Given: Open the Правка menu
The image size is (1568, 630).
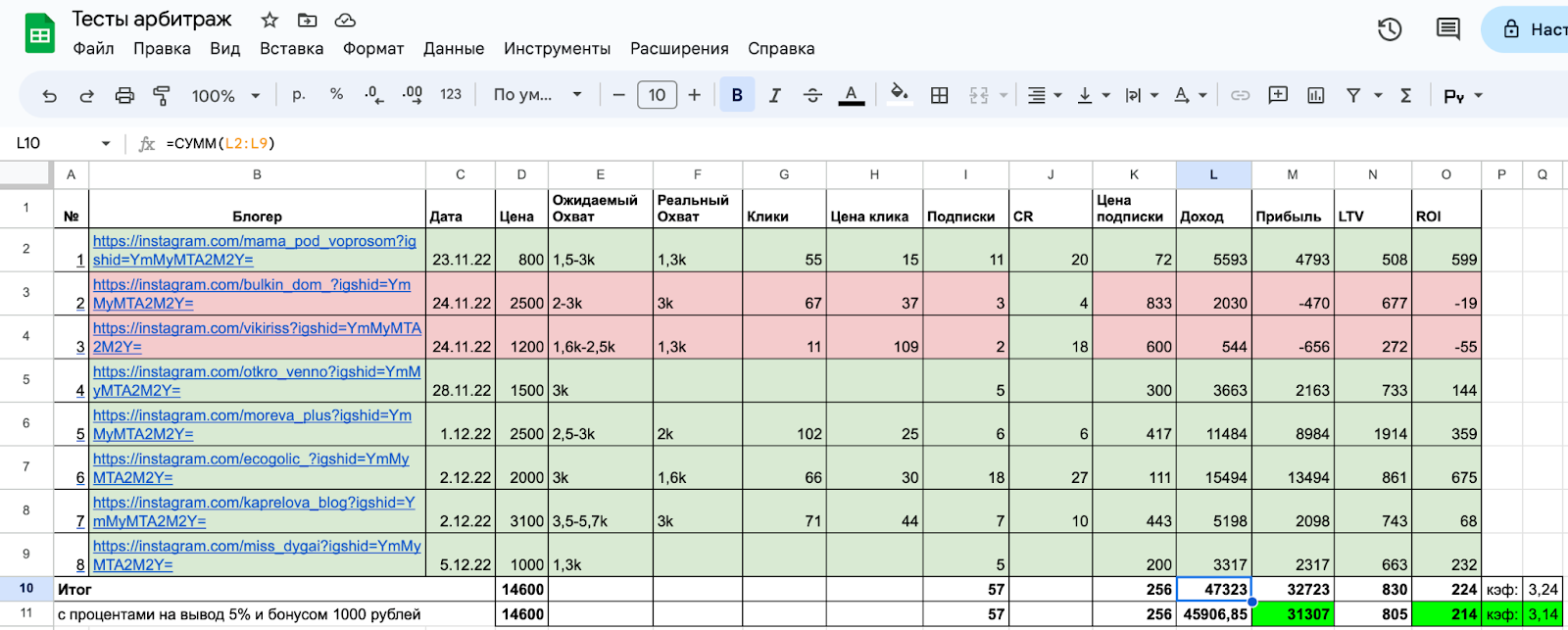Looking at the screenshot, I should [x=162, y=48].
